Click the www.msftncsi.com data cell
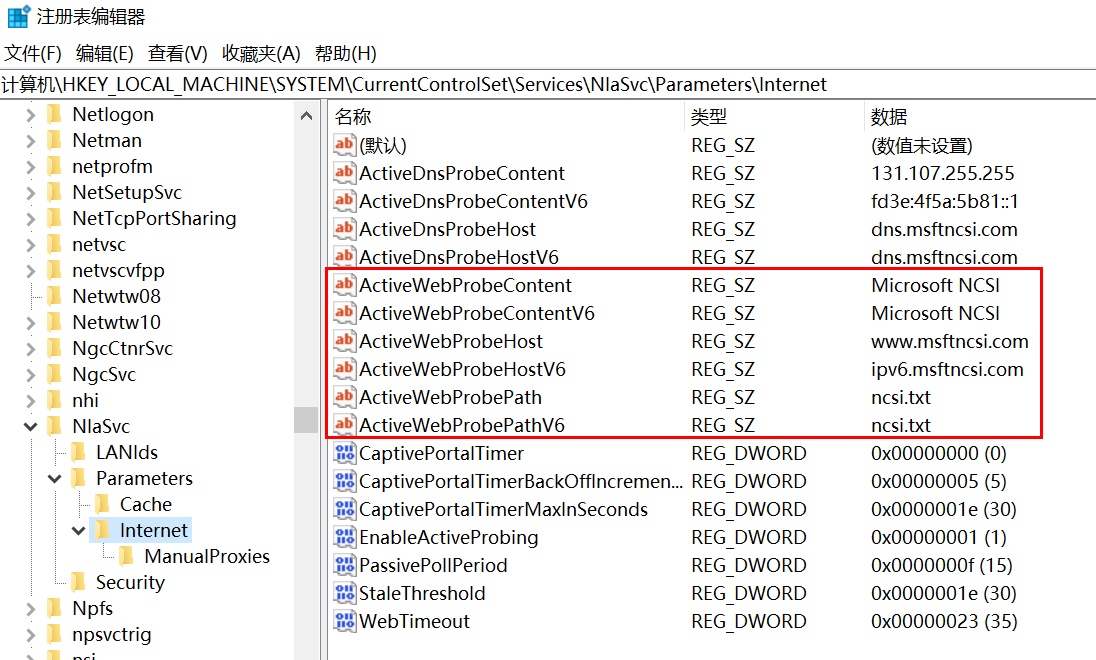 [949, 341]
